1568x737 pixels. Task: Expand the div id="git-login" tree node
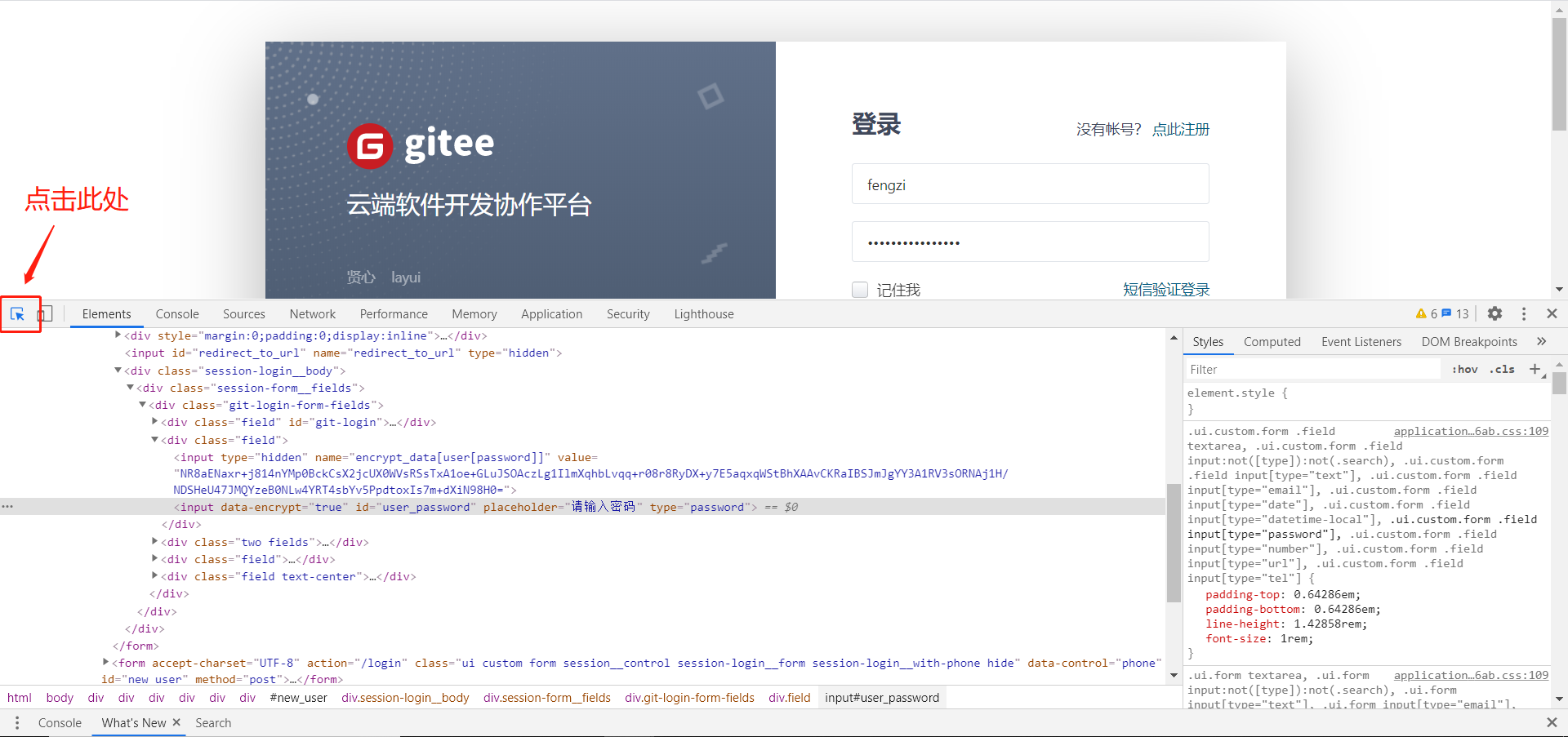[154, 421]
